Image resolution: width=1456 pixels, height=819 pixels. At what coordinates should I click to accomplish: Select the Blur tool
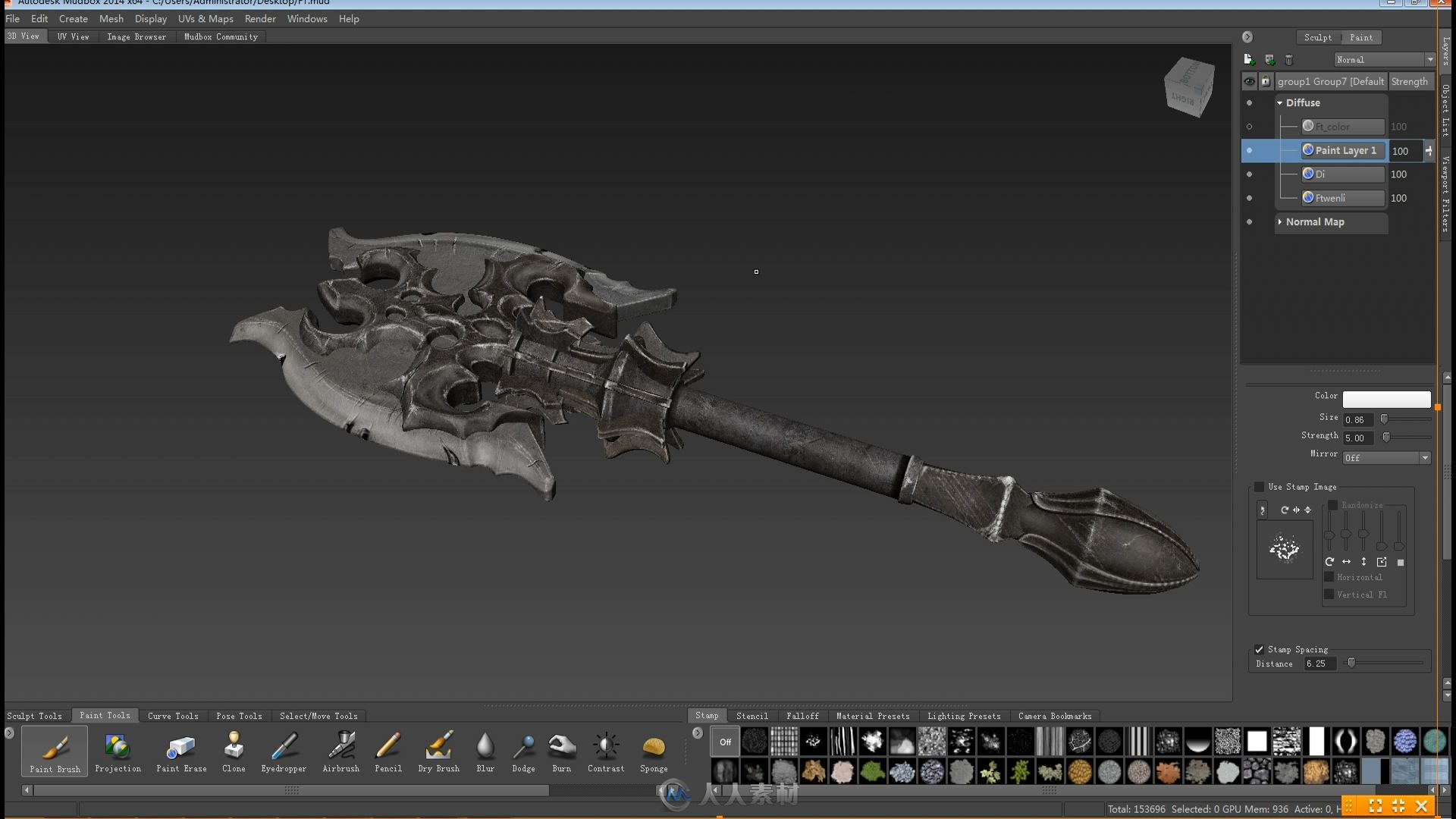point(485,751)
